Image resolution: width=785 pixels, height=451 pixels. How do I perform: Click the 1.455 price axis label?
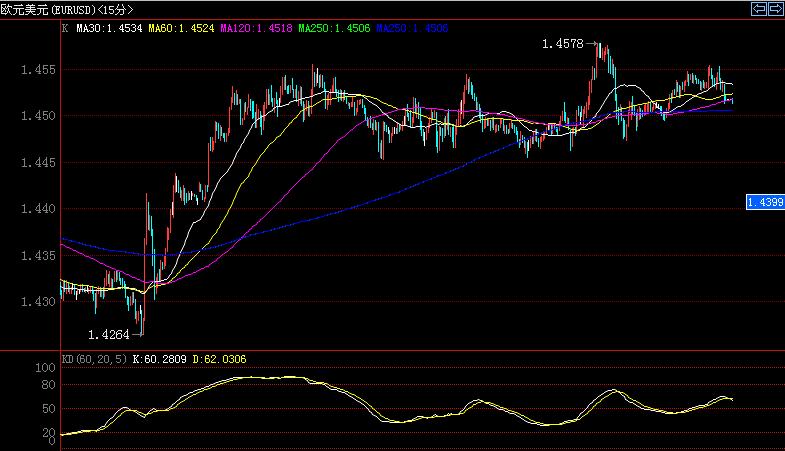pos(38,70)
